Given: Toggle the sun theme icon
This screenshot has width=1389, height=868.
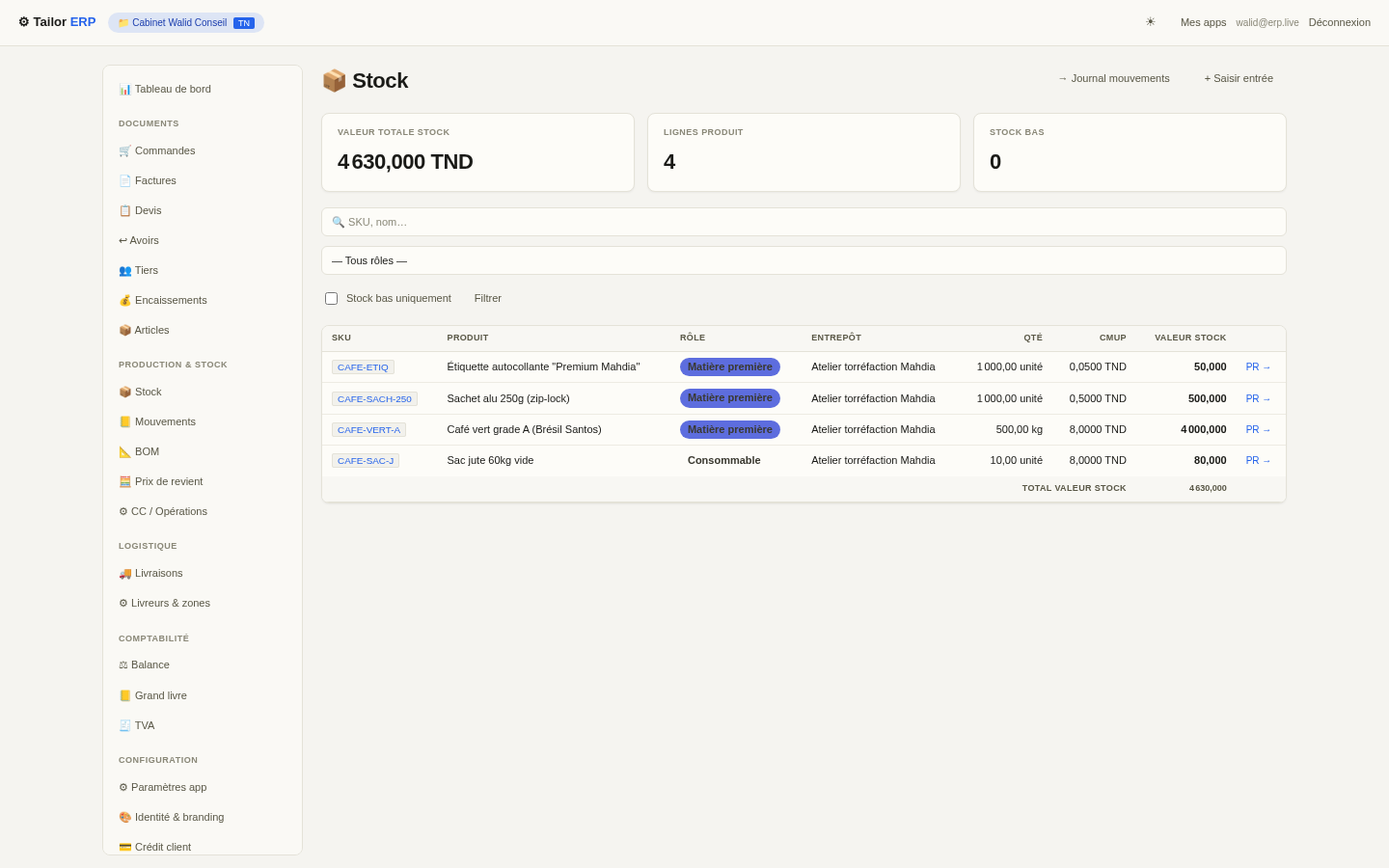Looking at the screenshot, I should (1150, 22).
